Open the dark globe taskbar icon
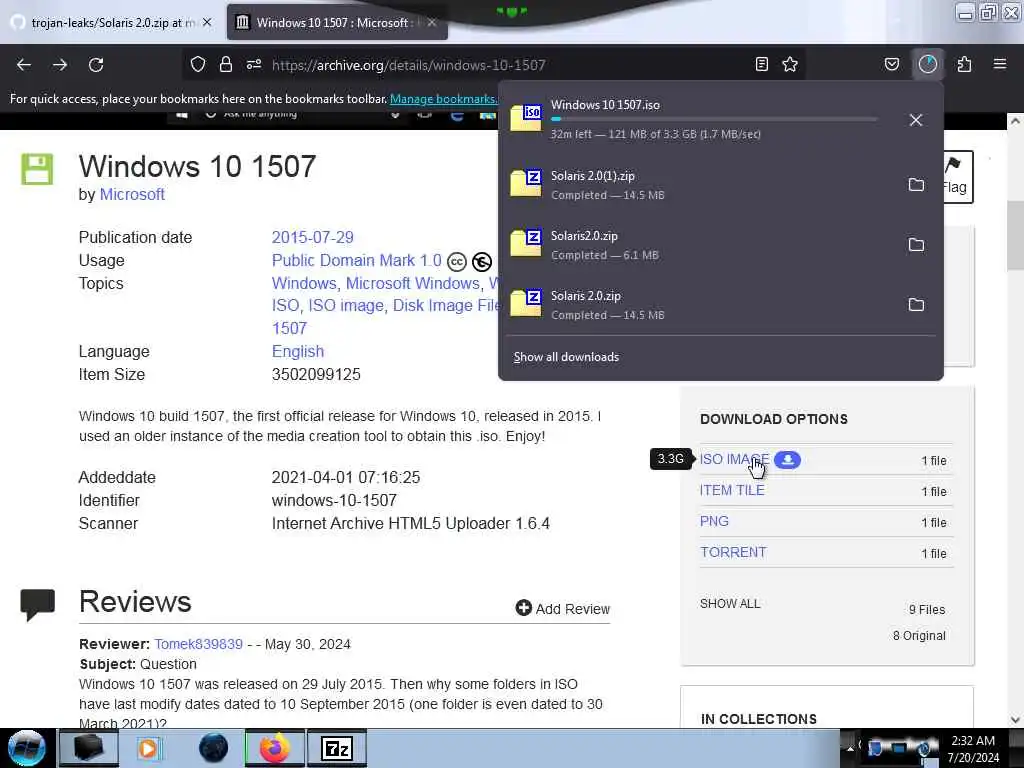The height and width of the screenshot is (768, 1024). point(214,748)
